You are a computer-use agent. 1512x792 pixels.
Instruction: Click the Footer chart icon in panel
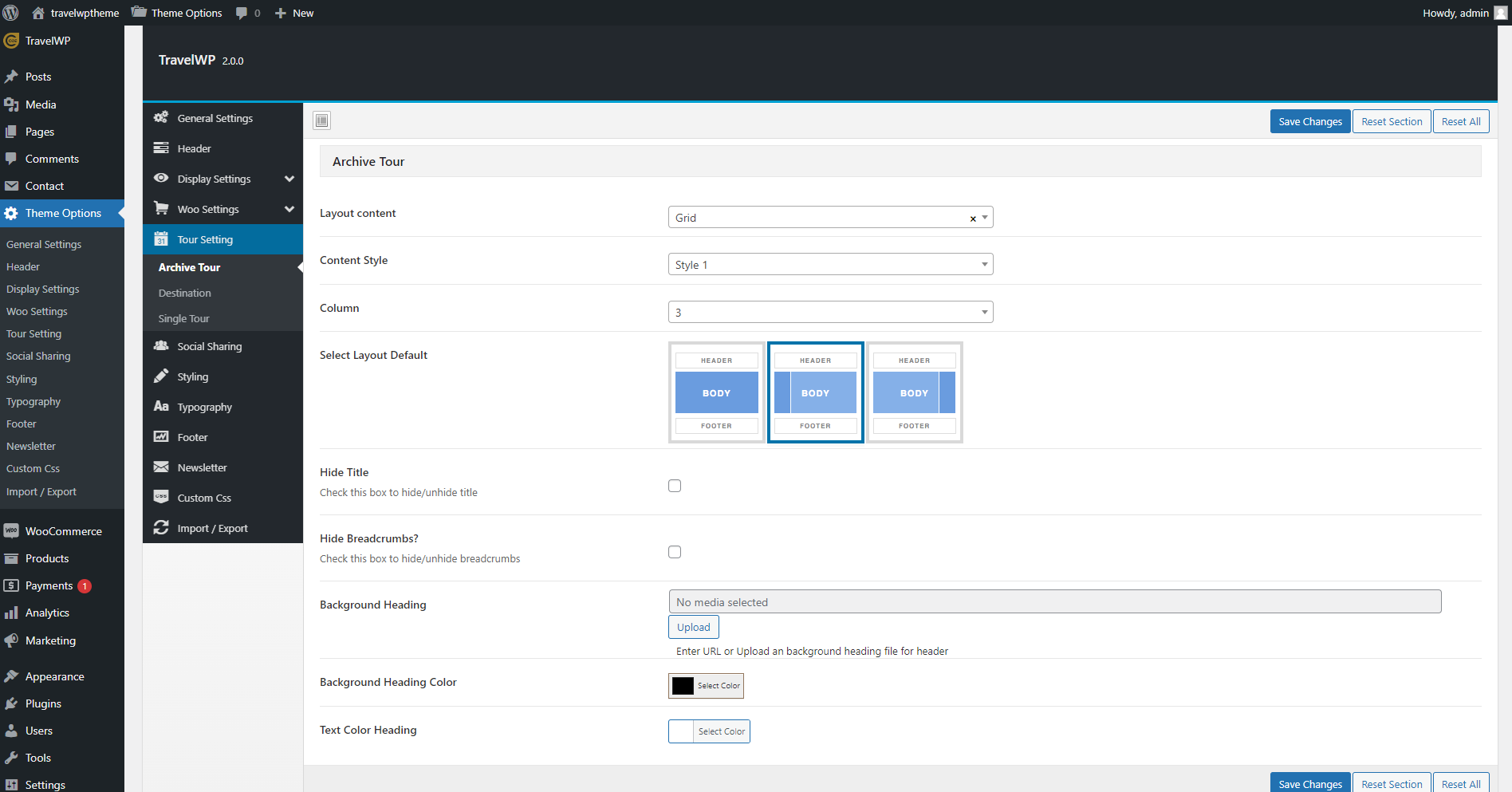161,436
